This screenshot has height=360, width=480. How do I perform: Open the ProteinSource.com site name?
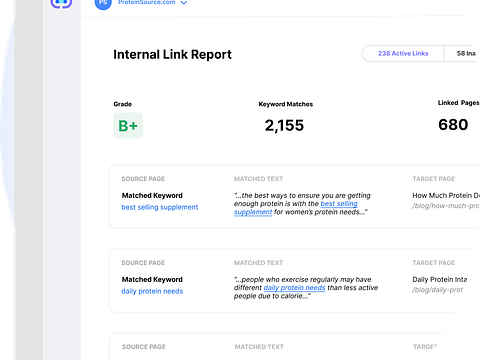click(147, 2)
